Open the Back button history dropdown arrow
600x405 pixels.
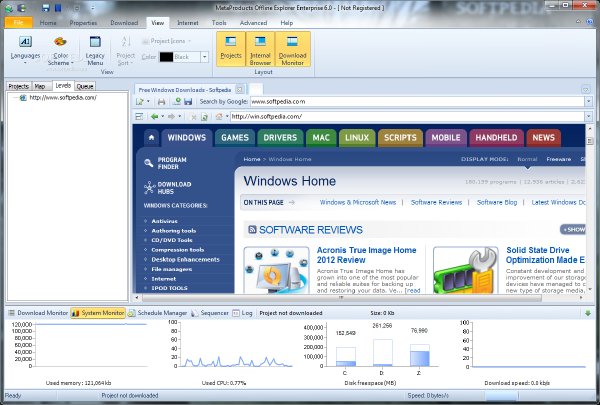click(x=163, y=116)
